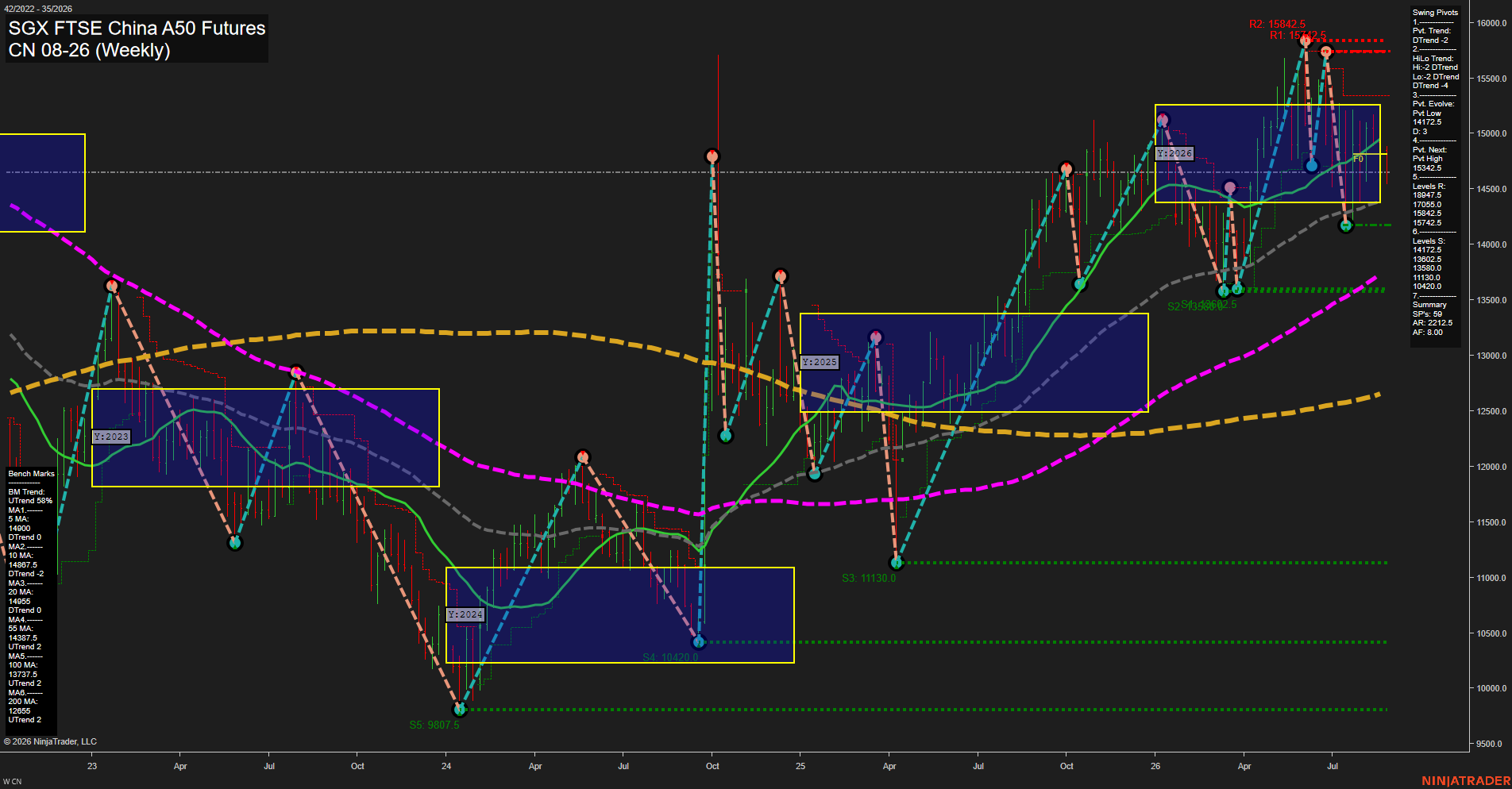Select the SP's: 59 summary value
The image size is (1512, 789).
tap(1427, 314)
